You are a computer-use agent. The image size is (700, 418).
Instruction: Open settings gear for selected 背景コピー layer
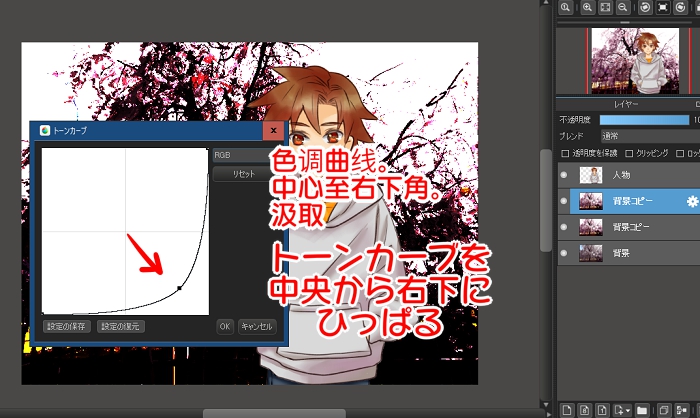pos(692,201)
